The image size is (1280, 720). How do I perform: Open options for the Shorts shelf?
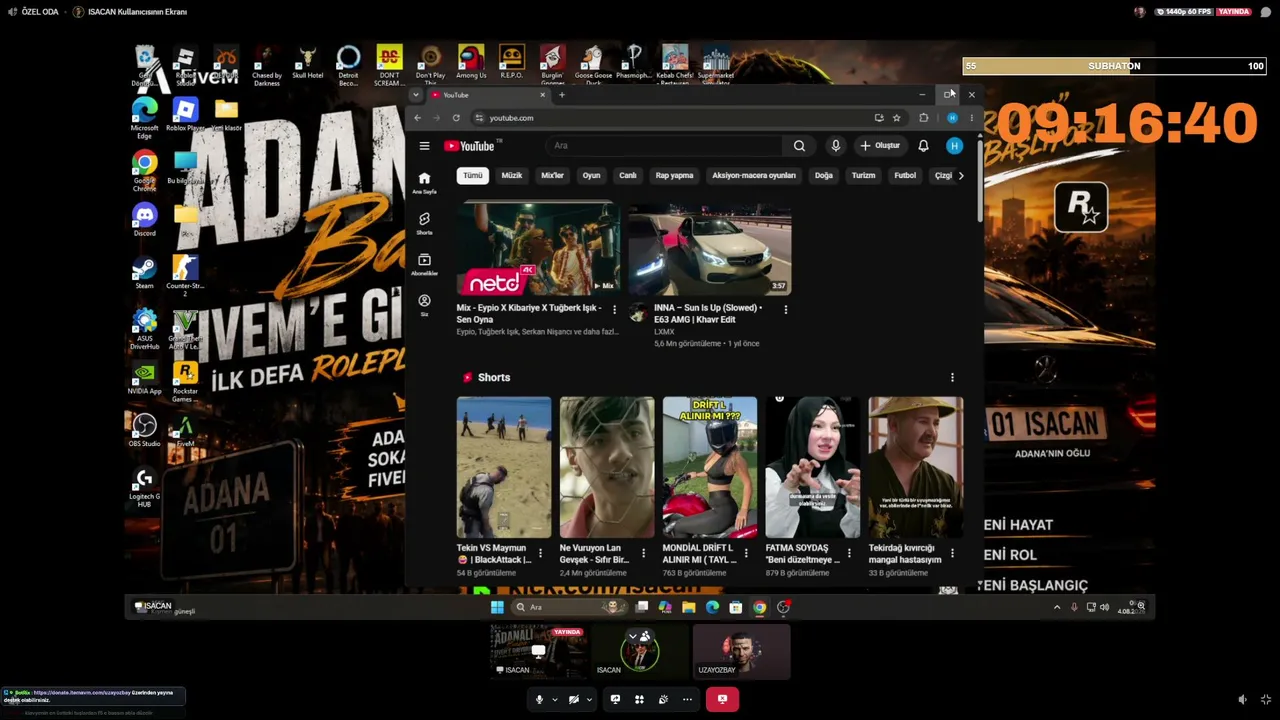(x=952, y=378)
